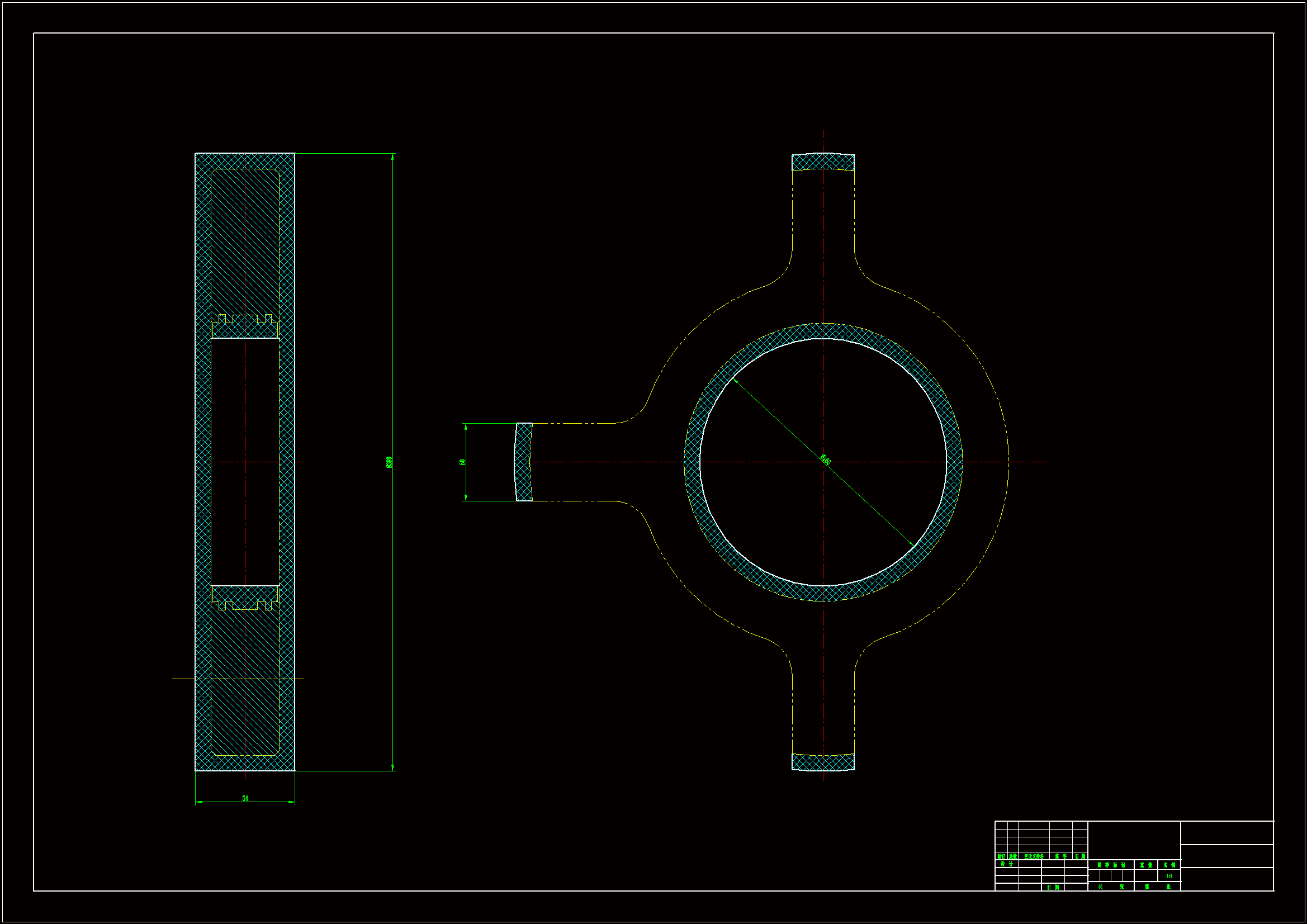Click the 60 dimension label near left arm
The image size is (1307, 924).
[462, 462]
